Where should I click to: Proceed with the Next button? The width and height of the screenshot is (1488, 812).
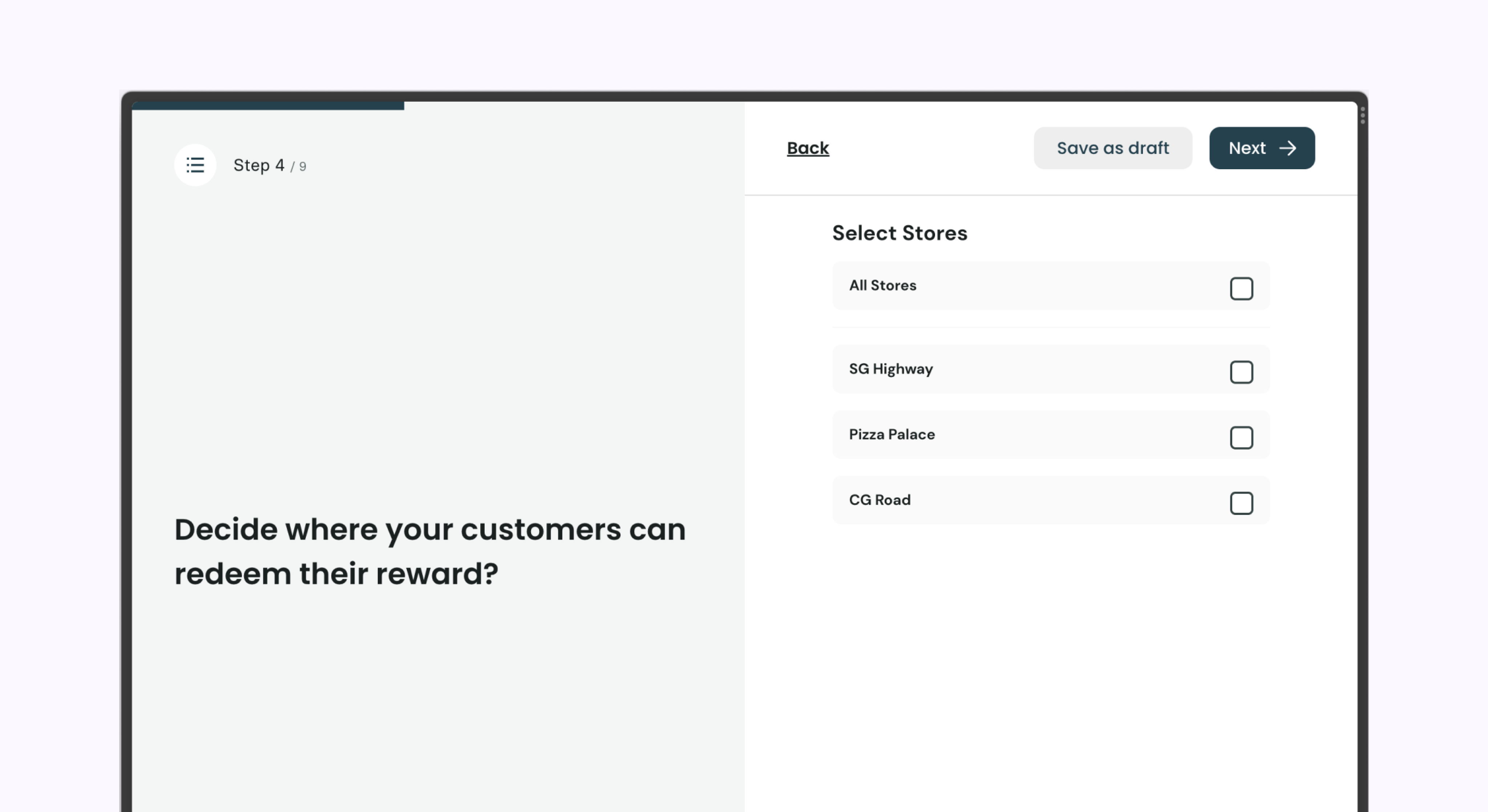click(1262, 148)
